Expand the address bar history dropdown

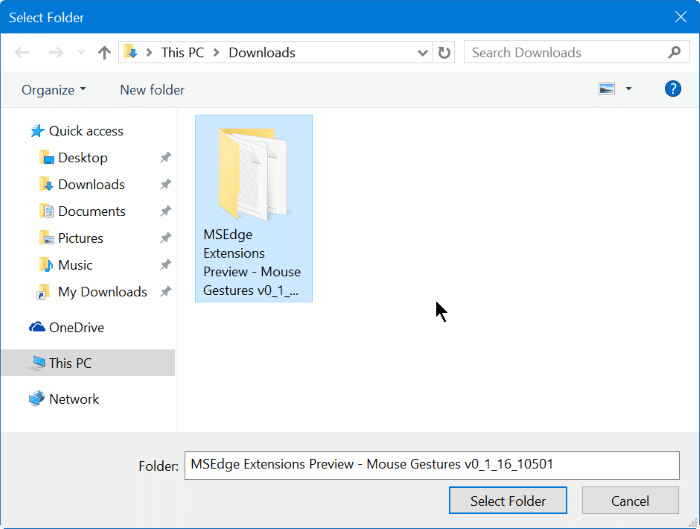click(x=422, y=53)
